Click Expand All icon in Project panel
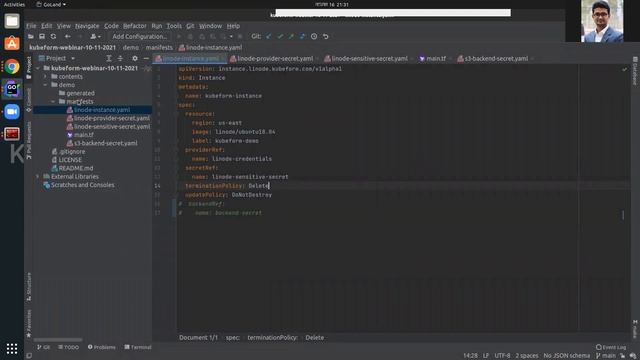Image resolution: width=640 pixels, height=360 pixels. click(109, 58)
